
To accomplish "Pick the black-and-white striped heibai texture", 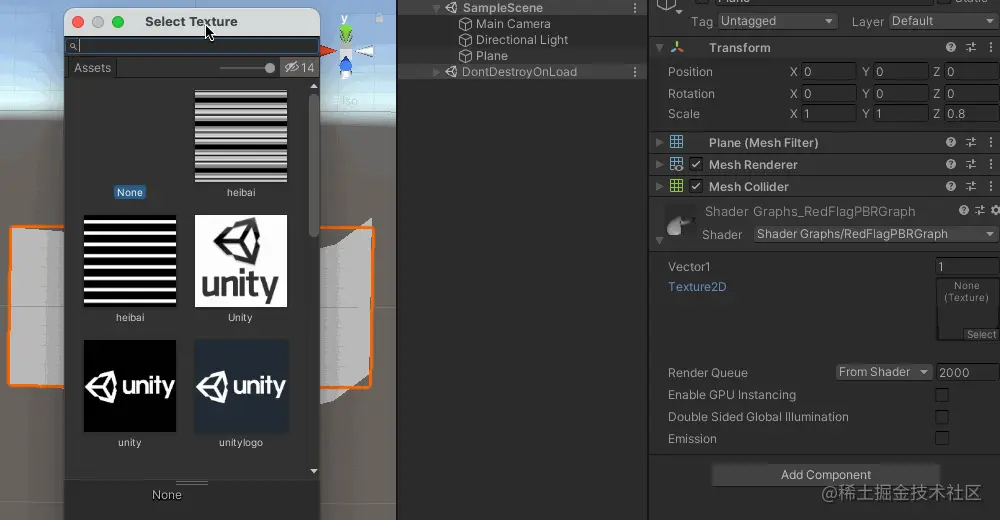I will click(x=129, y=261).
